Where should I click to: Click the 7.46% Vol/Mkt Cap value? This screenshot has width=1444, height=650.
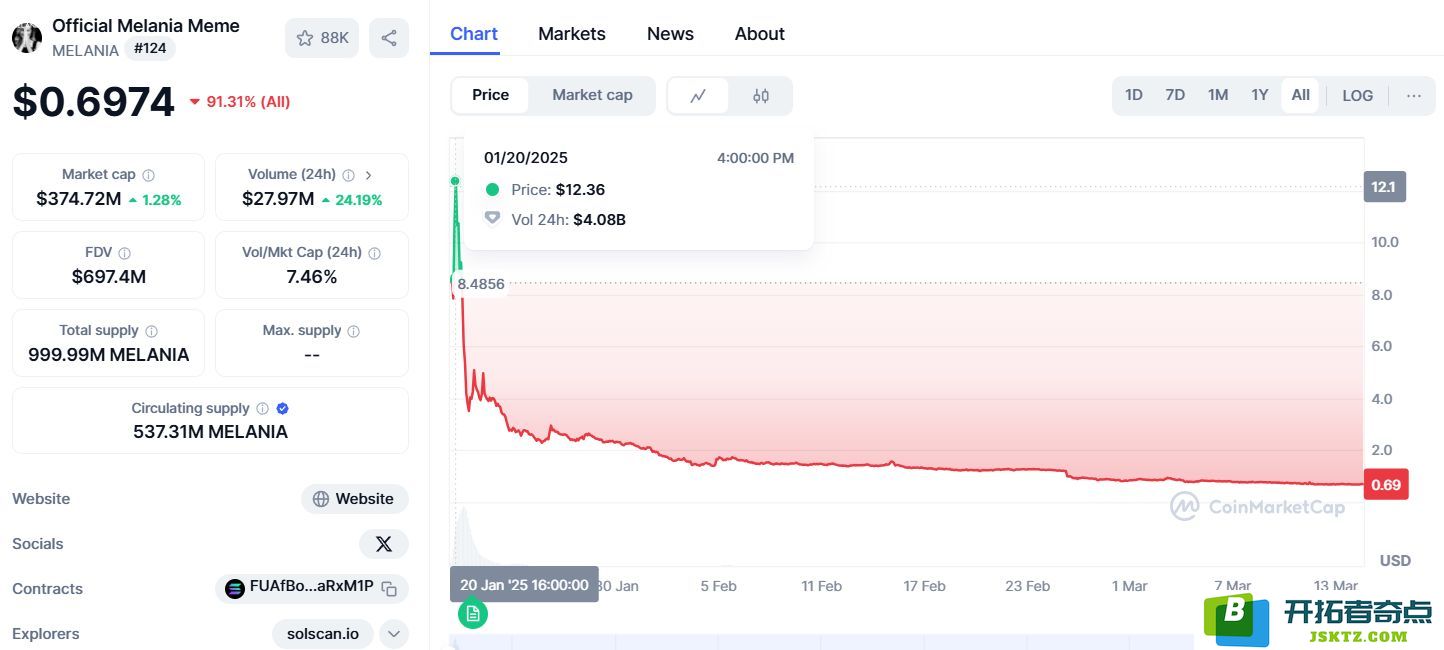(311, 277)
